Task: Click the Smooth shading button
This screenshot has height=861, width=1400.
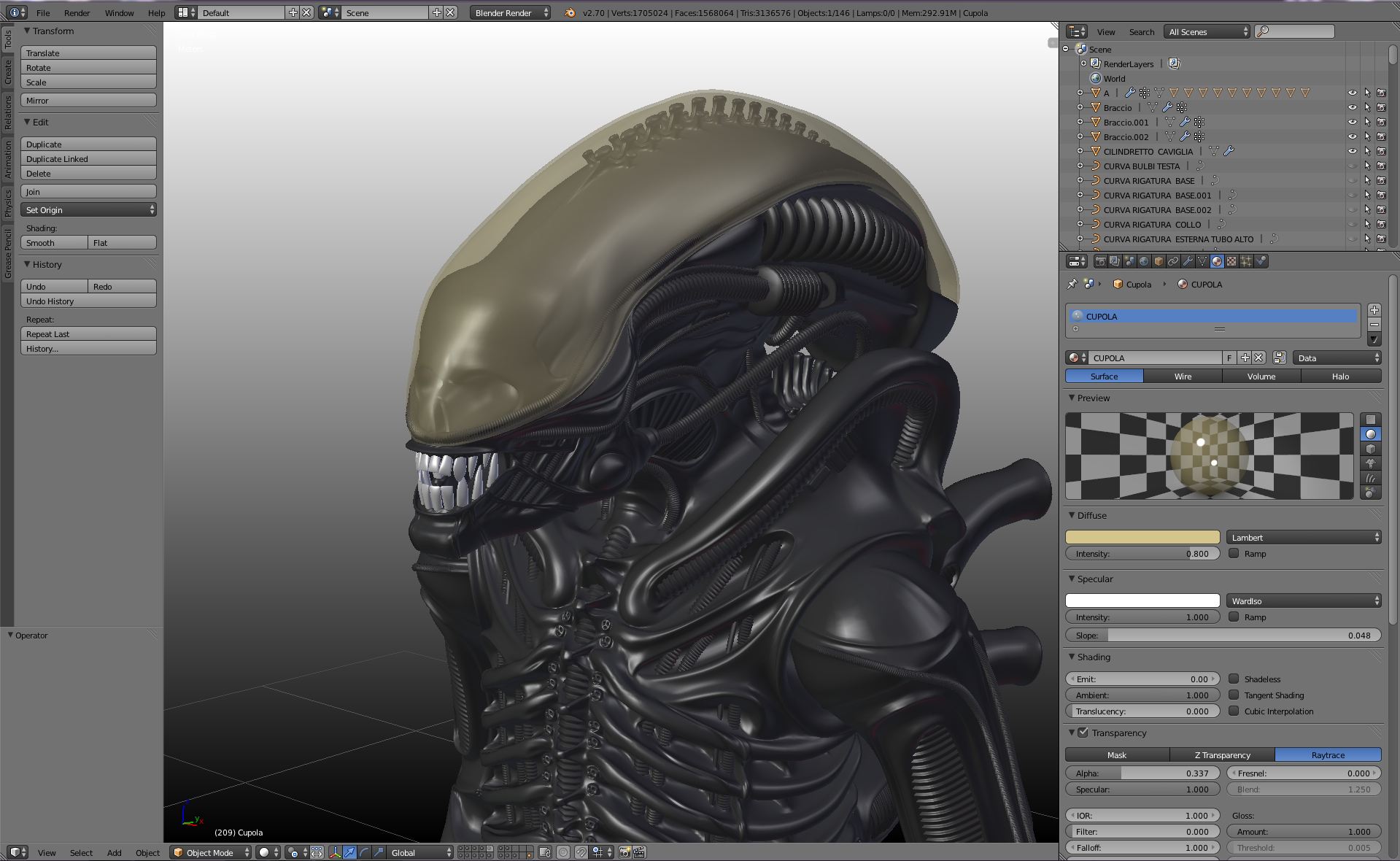Action: click(54, 242)
